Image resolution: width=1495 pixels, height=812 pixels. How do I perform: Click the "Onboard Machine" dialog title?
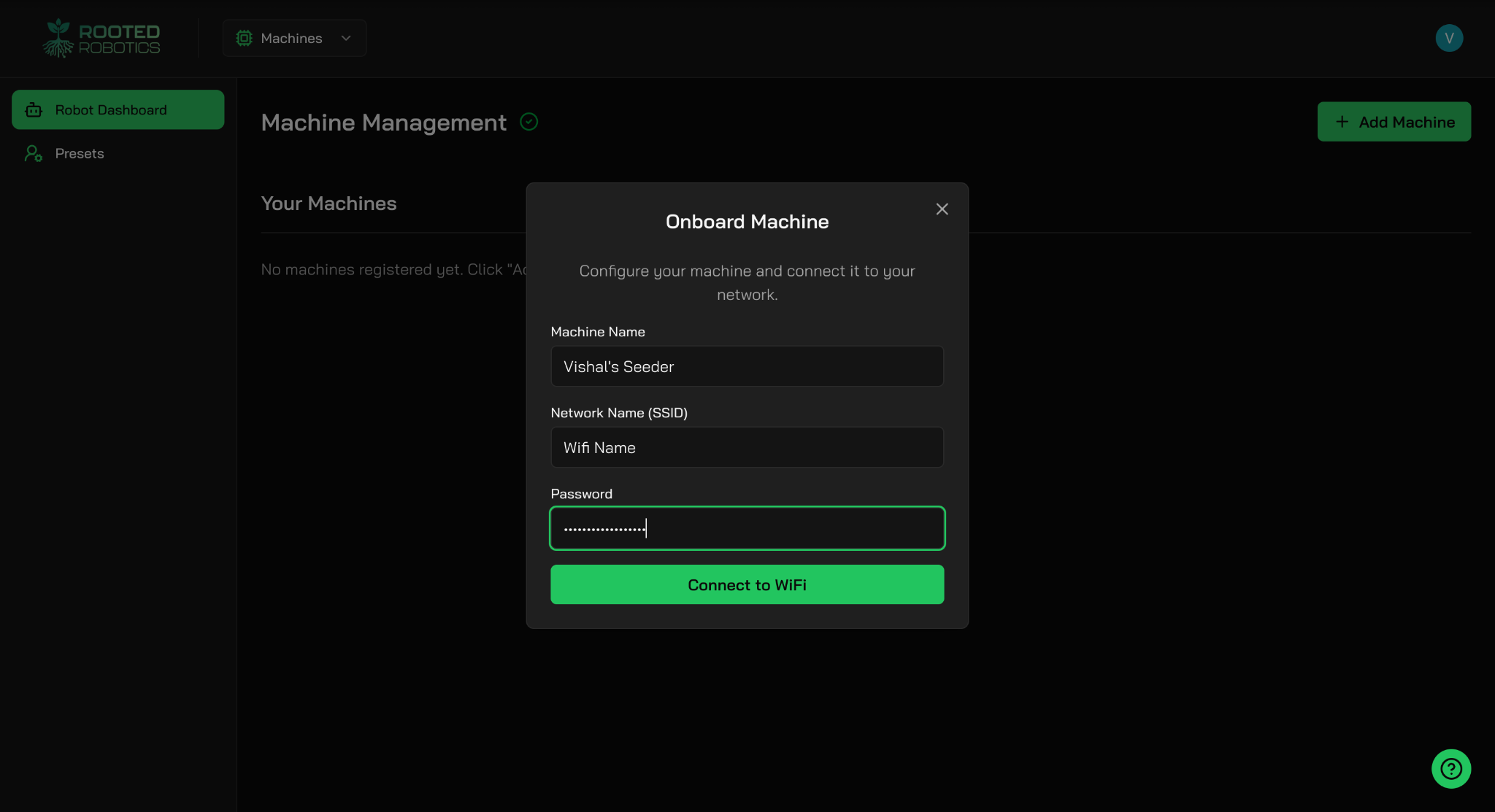[747, 222]
